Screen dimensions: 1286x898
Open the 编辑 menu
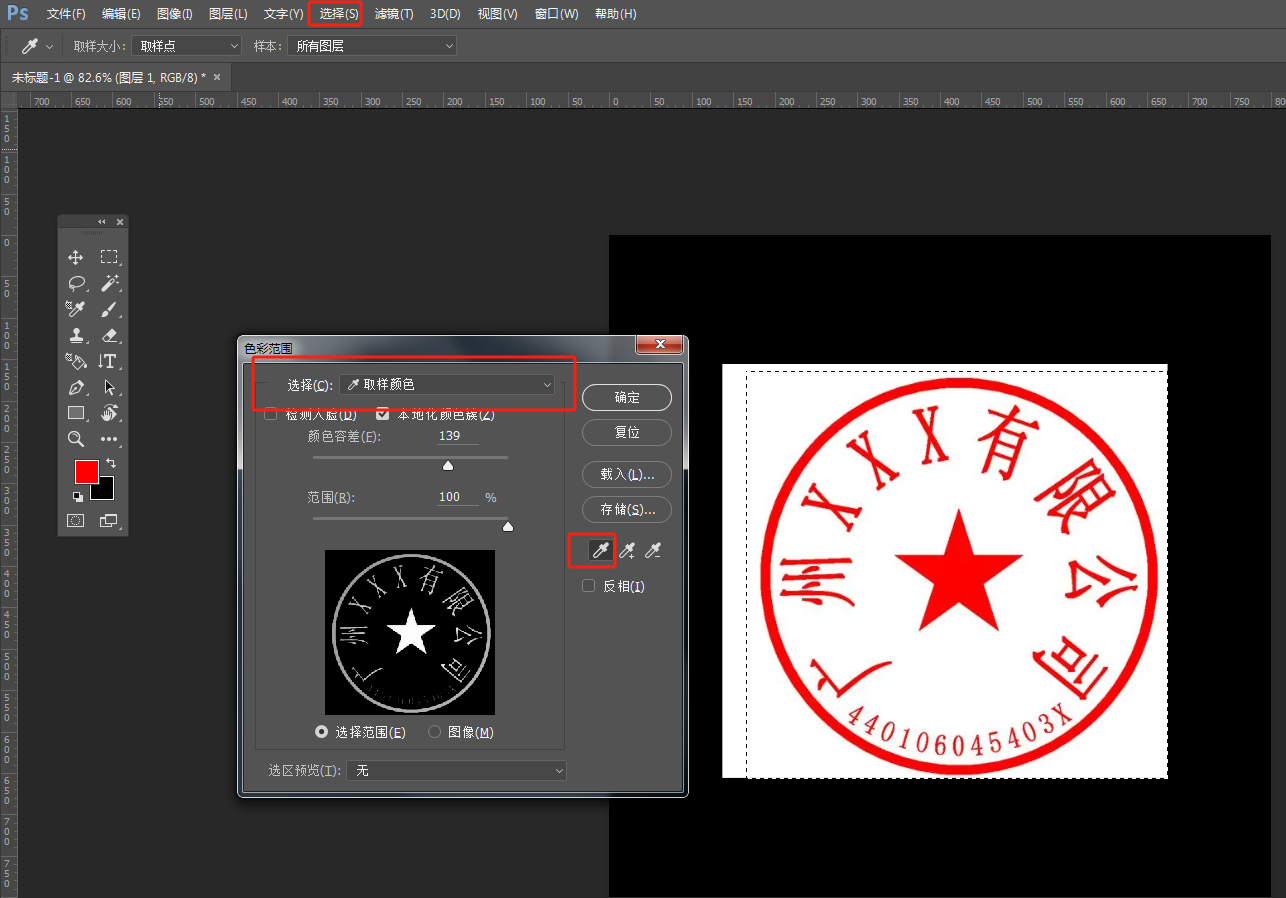[121, 14]
